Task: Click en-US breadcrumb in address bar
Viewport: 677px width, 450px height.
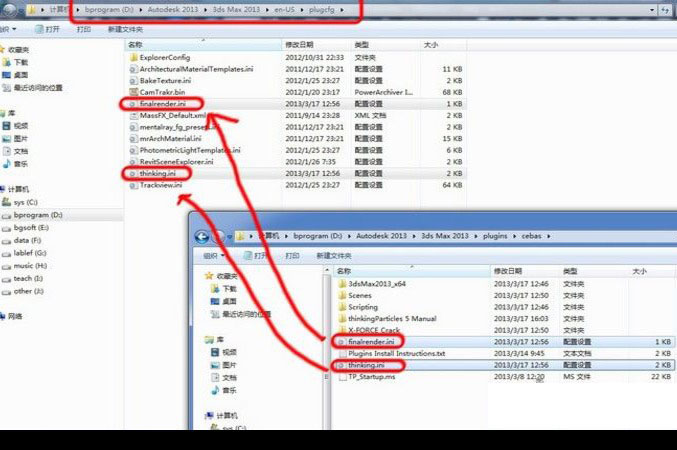Action: (285, 10)
